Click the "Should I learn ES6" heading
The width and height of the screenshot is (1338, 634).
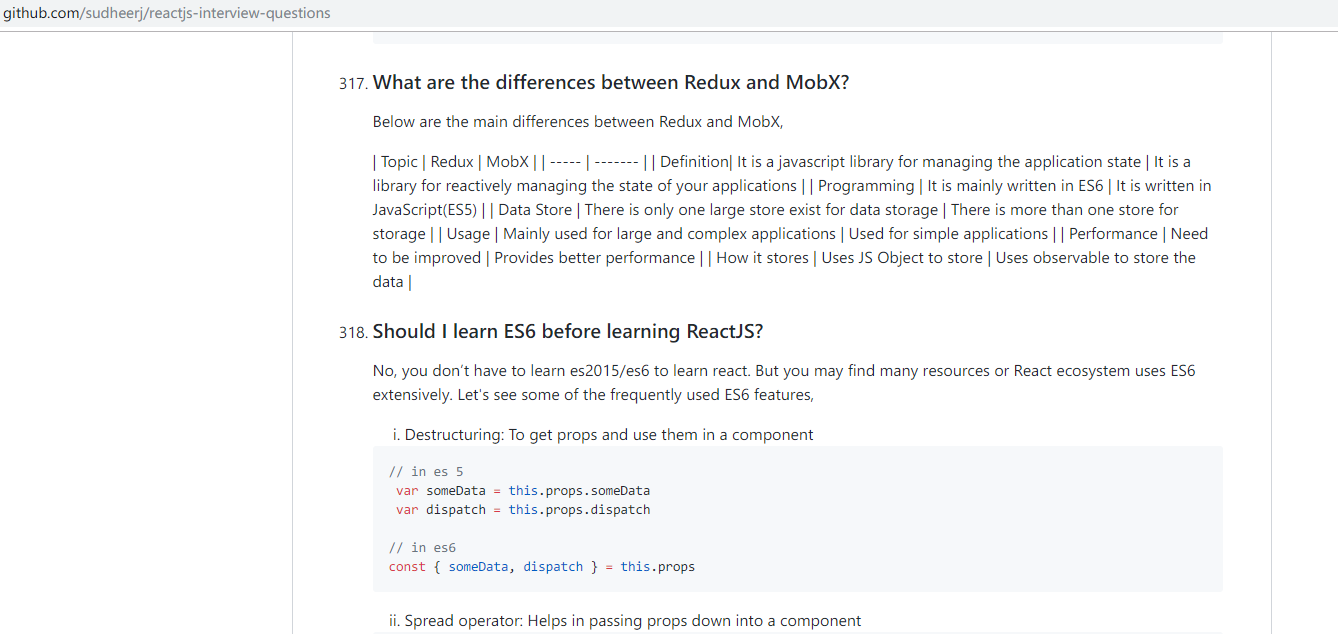pos(567,332)
